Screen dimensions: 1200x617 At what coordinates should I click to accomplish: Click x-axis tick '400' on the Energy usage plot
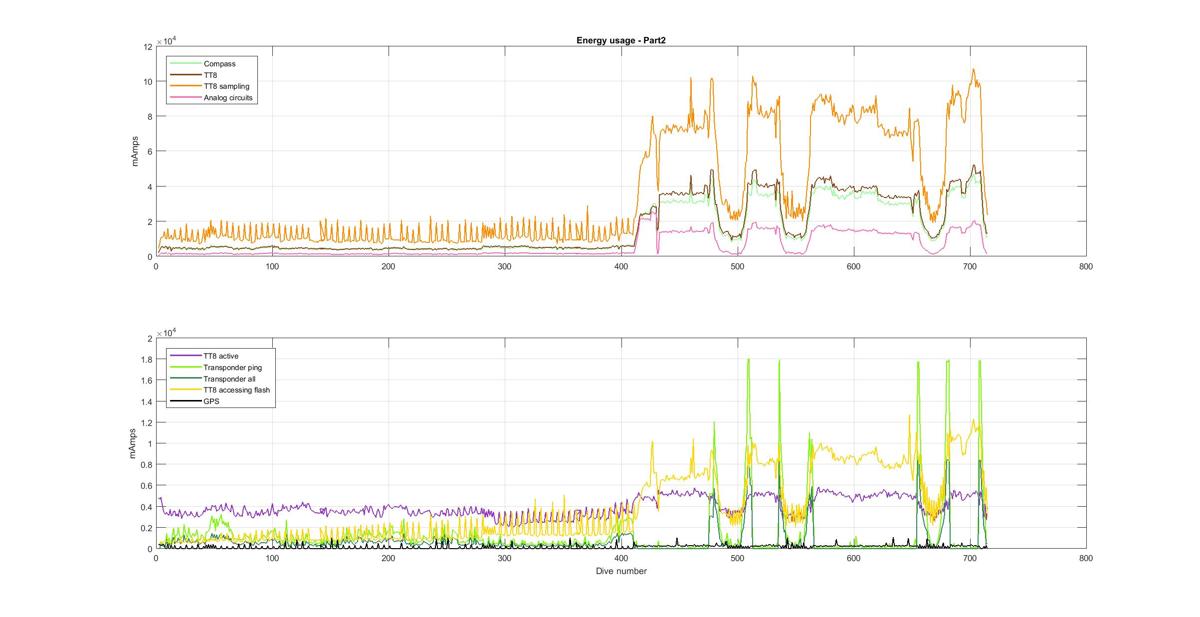point(620,267)
